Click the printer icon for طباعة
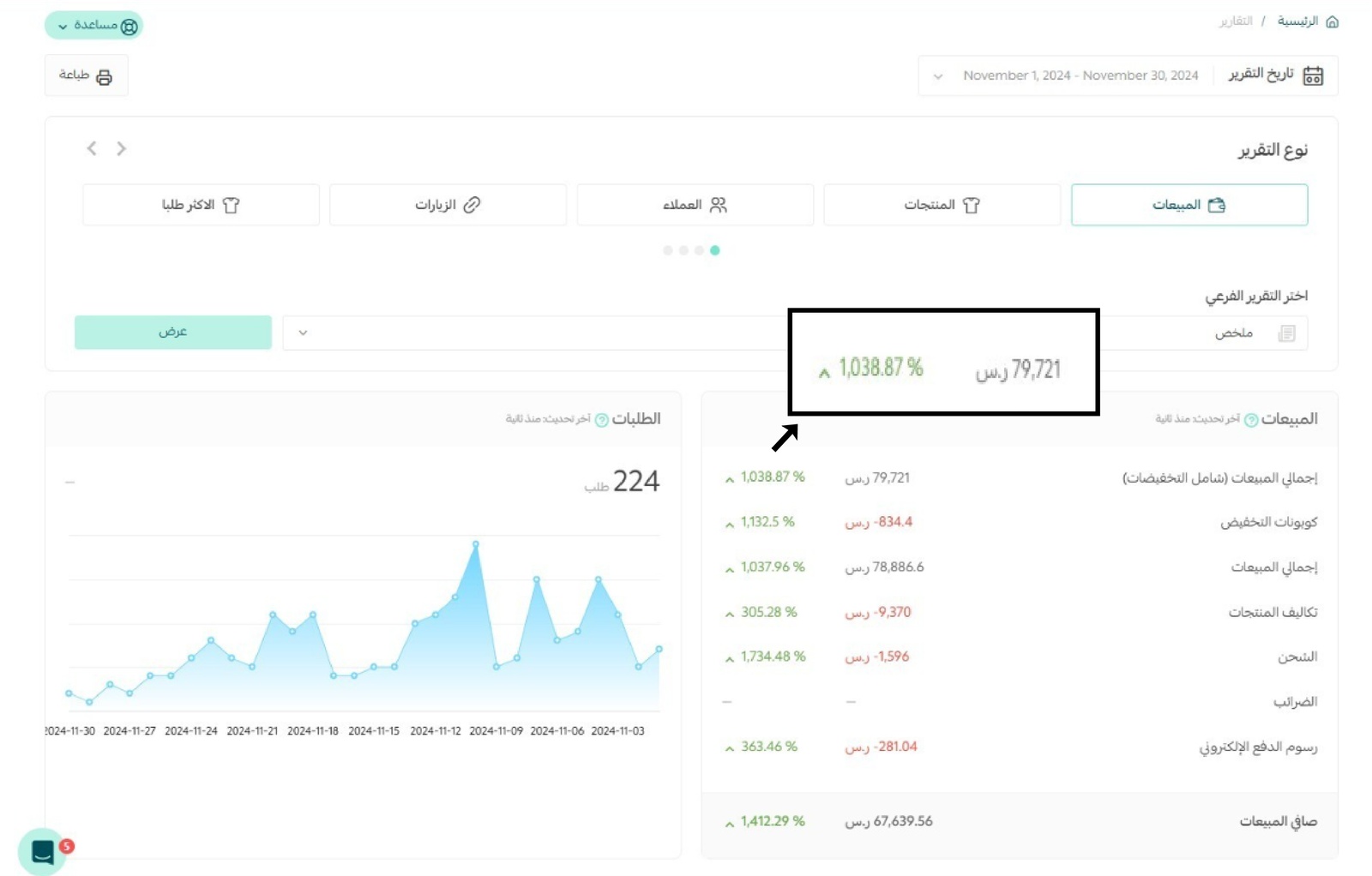 104,77
